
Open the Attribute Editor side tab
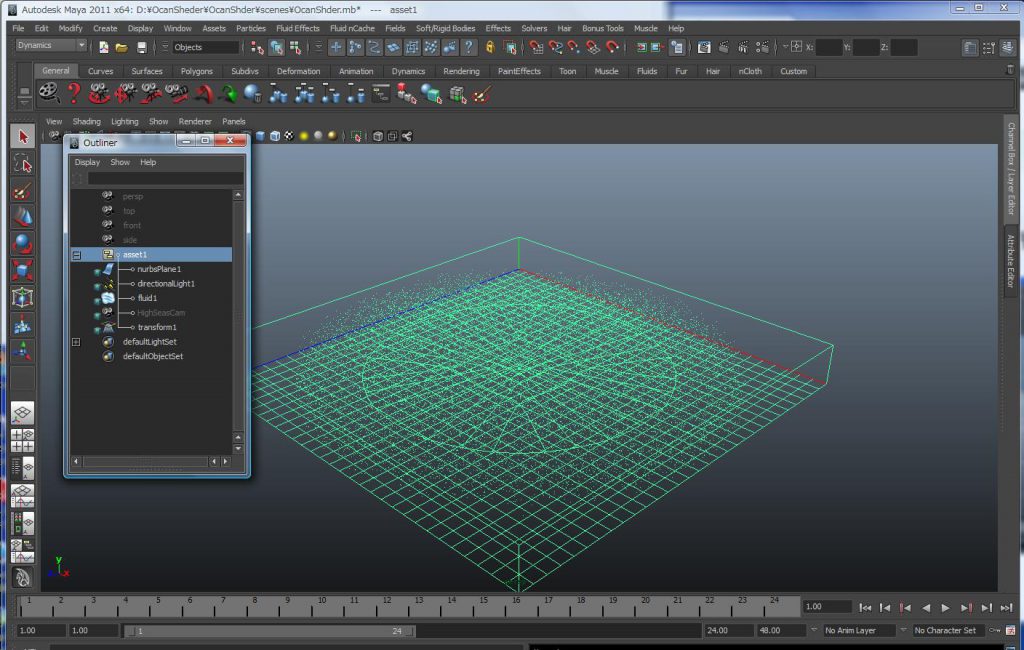point(1010,260)
